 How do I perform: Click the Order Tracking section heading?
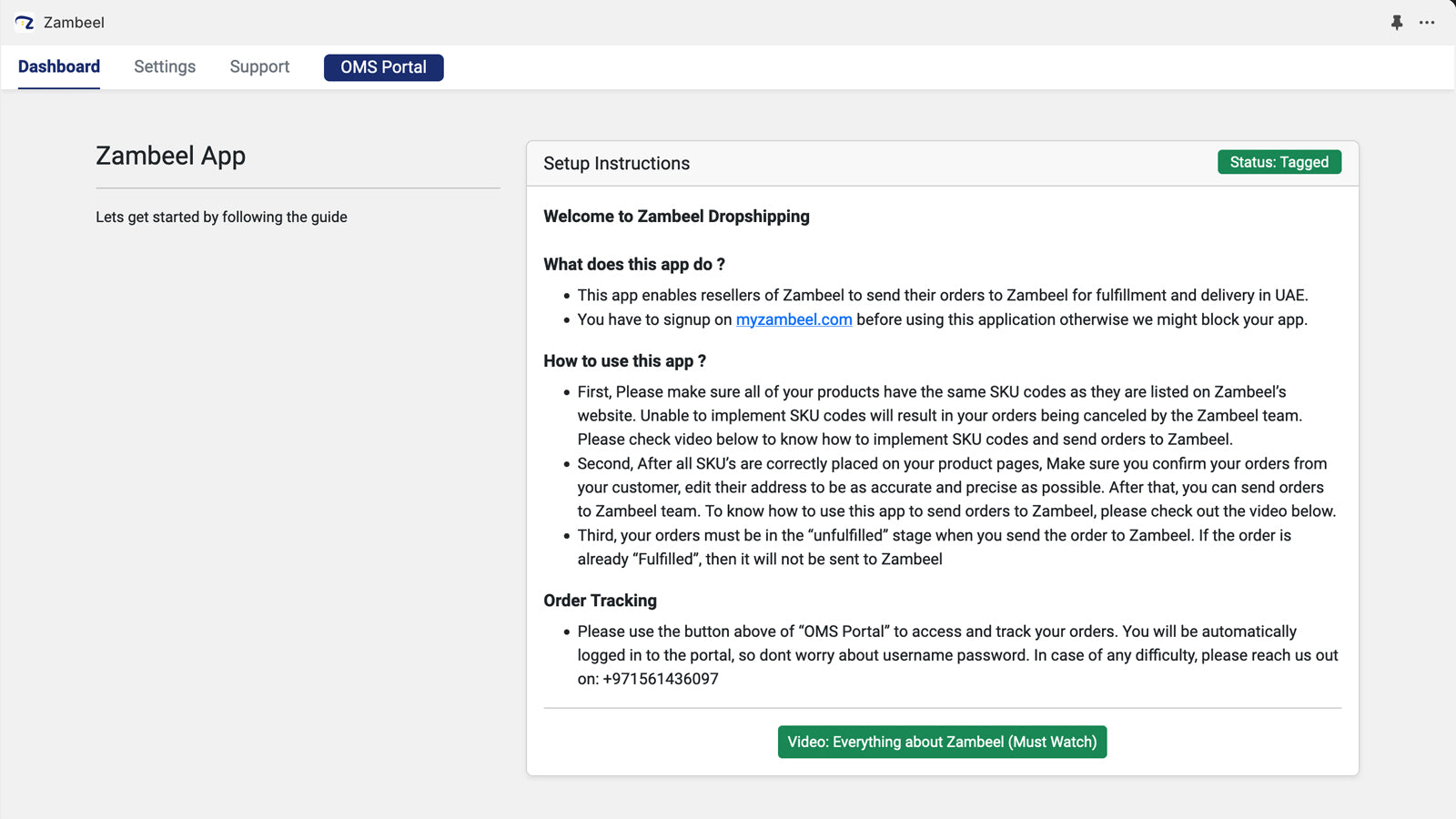tap(600, 601)
